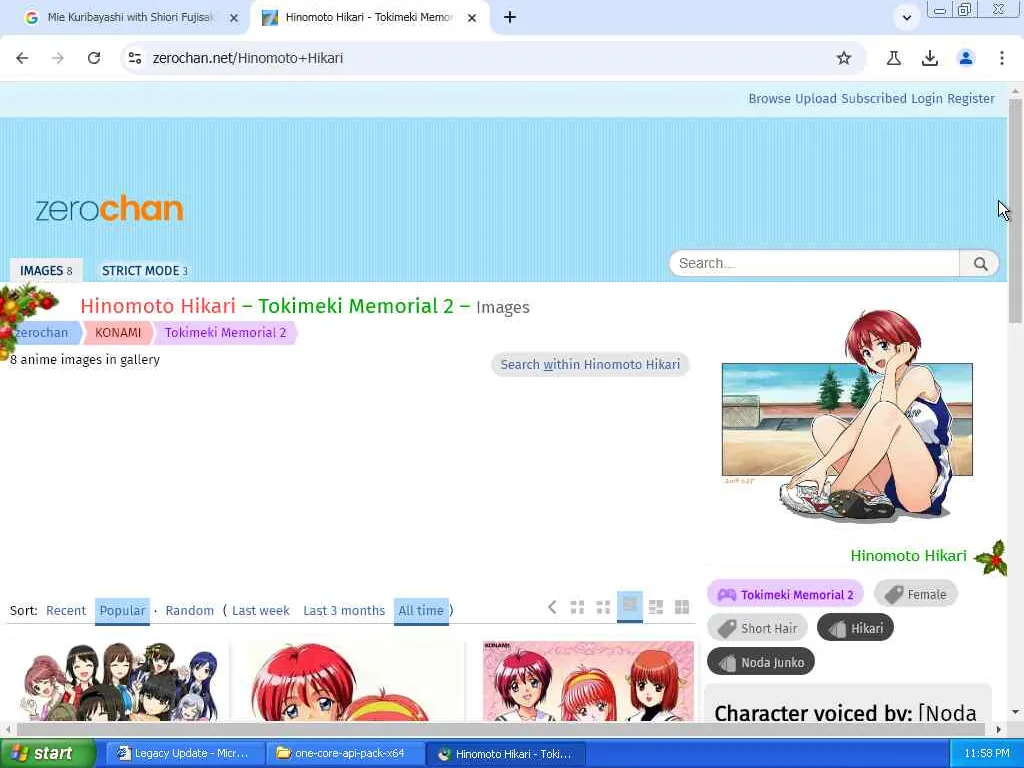The width and height of the screenshot is (1024, 768).
Task: Open the pink KONAMI three girls thumbnail
Action: pos(588,681)
